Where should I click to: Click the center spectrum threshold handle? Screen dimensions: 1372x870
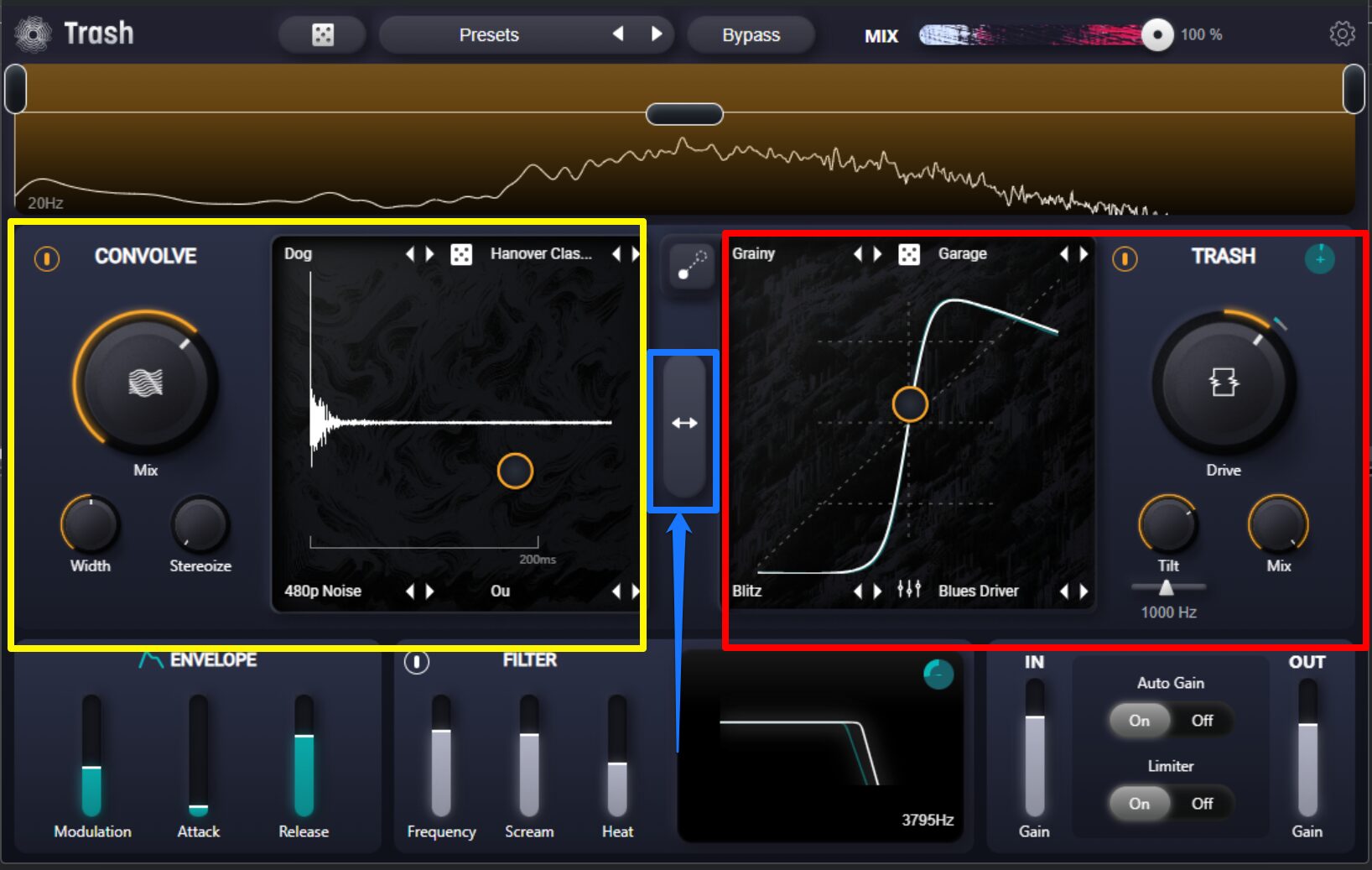pyautogui.click(x=684, y=113)
